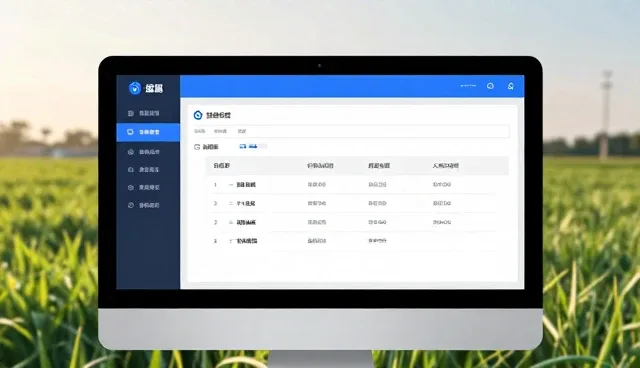Click inside the long filter bar under page title

pos(351,131)
